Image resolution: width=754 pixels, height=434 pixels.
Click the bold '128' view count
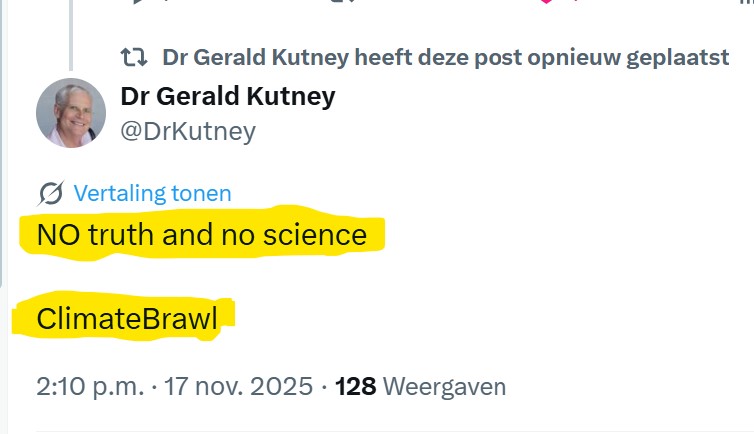(356, 386)
